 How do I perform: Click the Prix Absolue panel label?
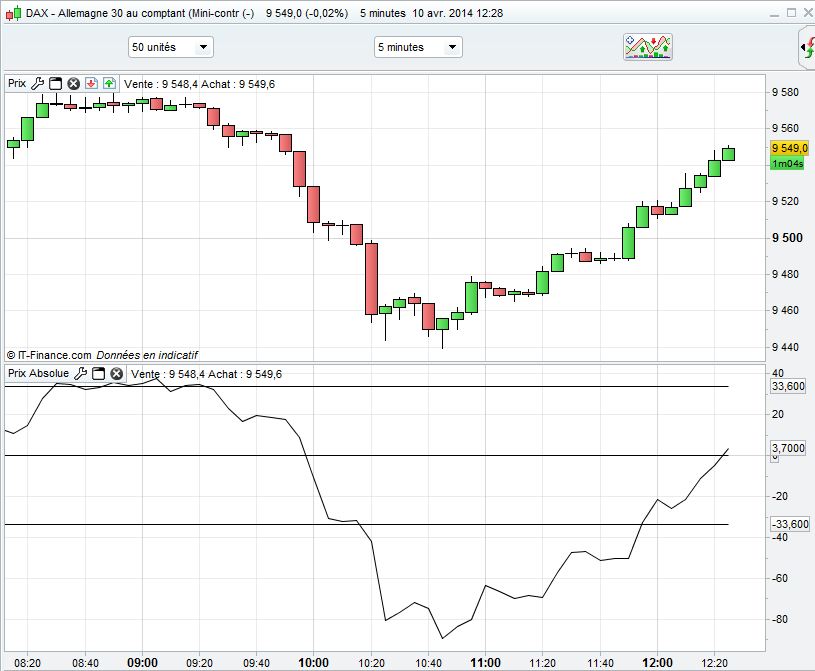click(38, 373)
